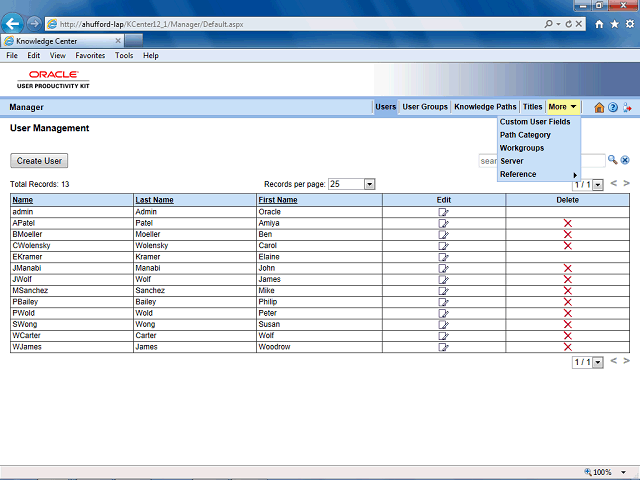This screenshot has height=480, width=640.
Task: Open the top page selector dropdown
Action: pos(598,185)
